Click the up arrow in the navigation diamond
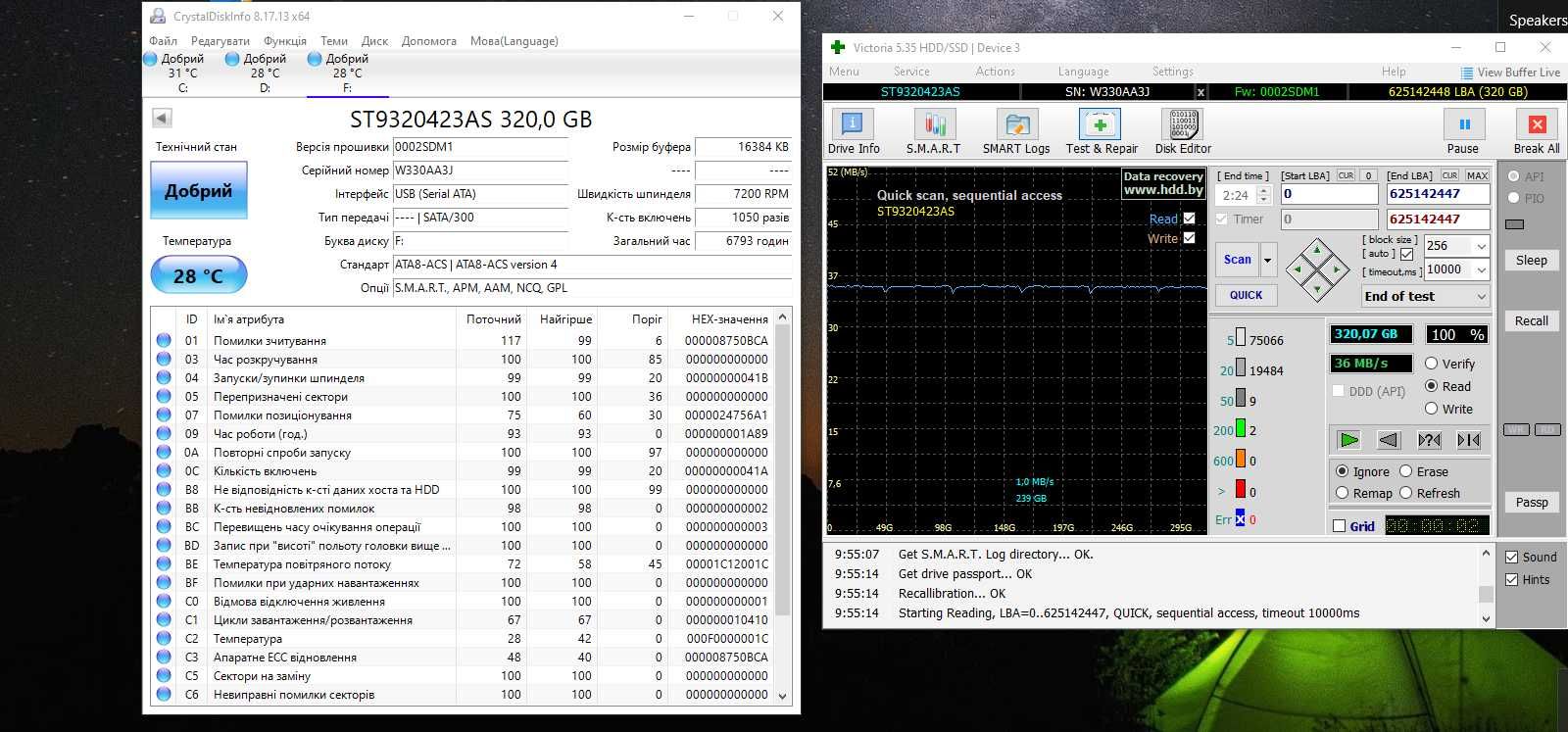 tap(1318, 249)
